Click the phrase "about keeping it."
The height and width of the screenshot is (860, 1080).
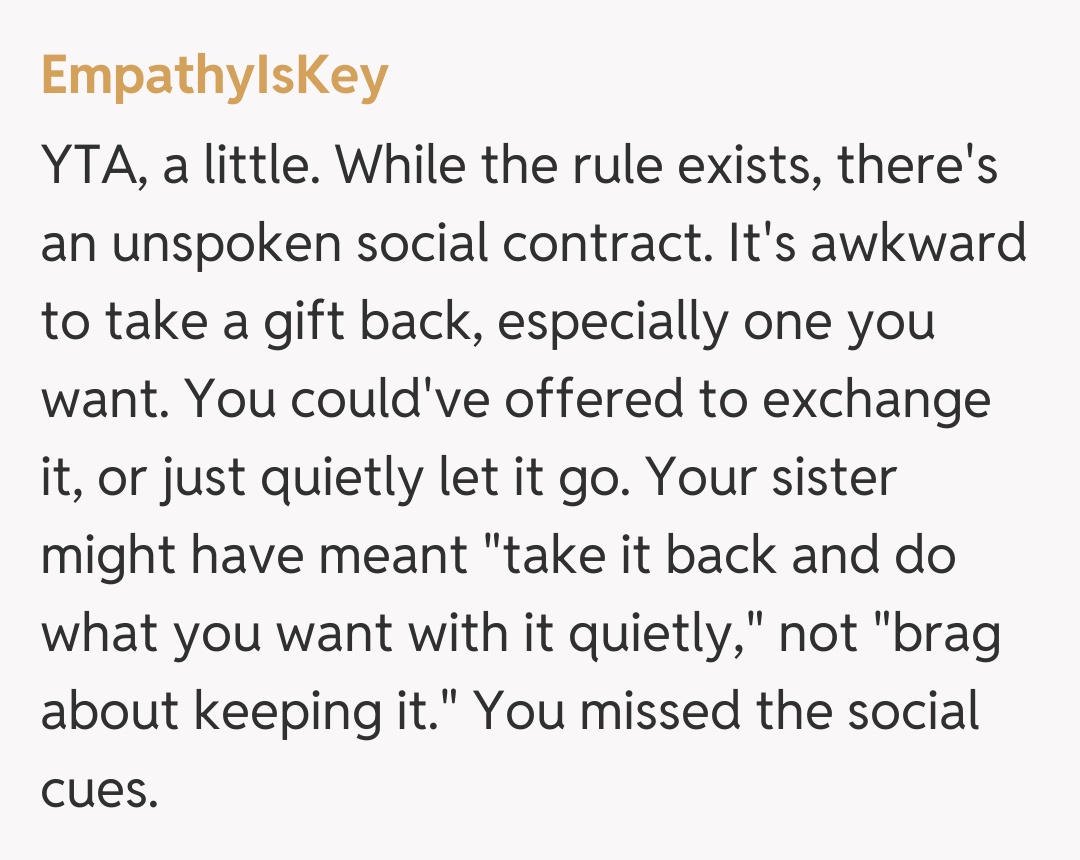[x=248, y=712]
